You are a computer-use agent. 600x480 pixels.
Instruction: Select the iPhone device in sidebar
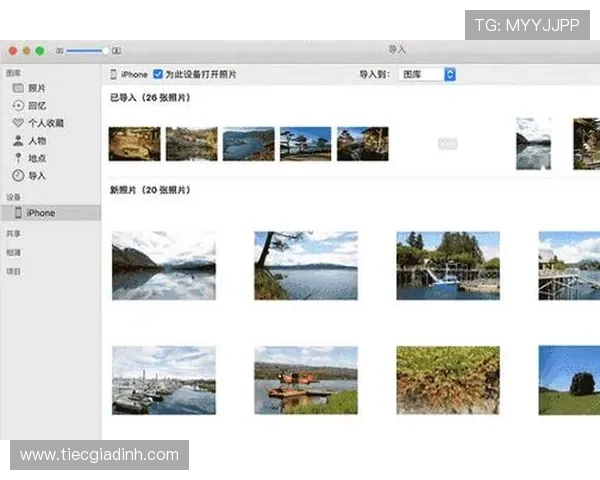click(x=40, y=213)
